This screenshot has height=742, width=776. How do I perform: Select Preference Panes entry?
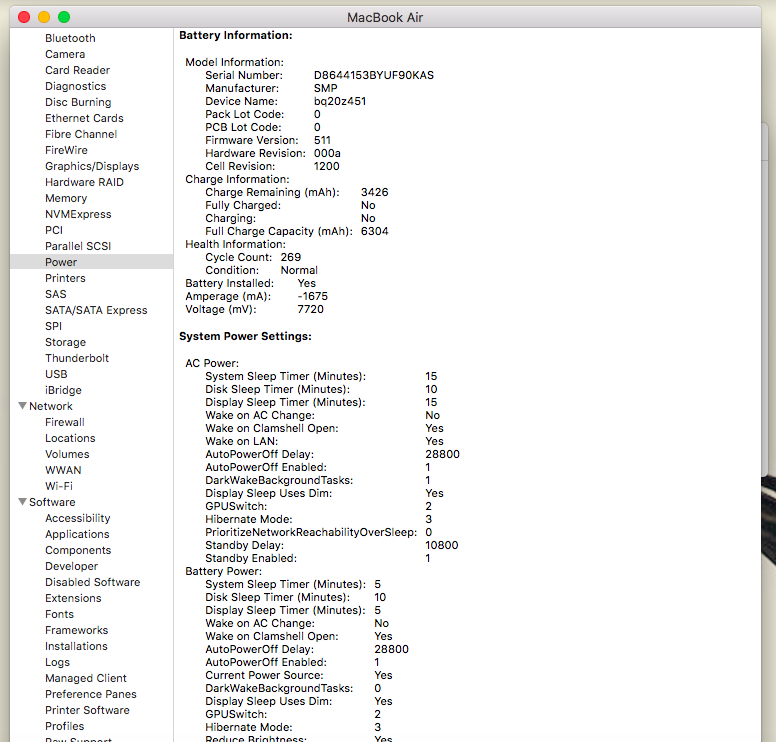(91, 694)
